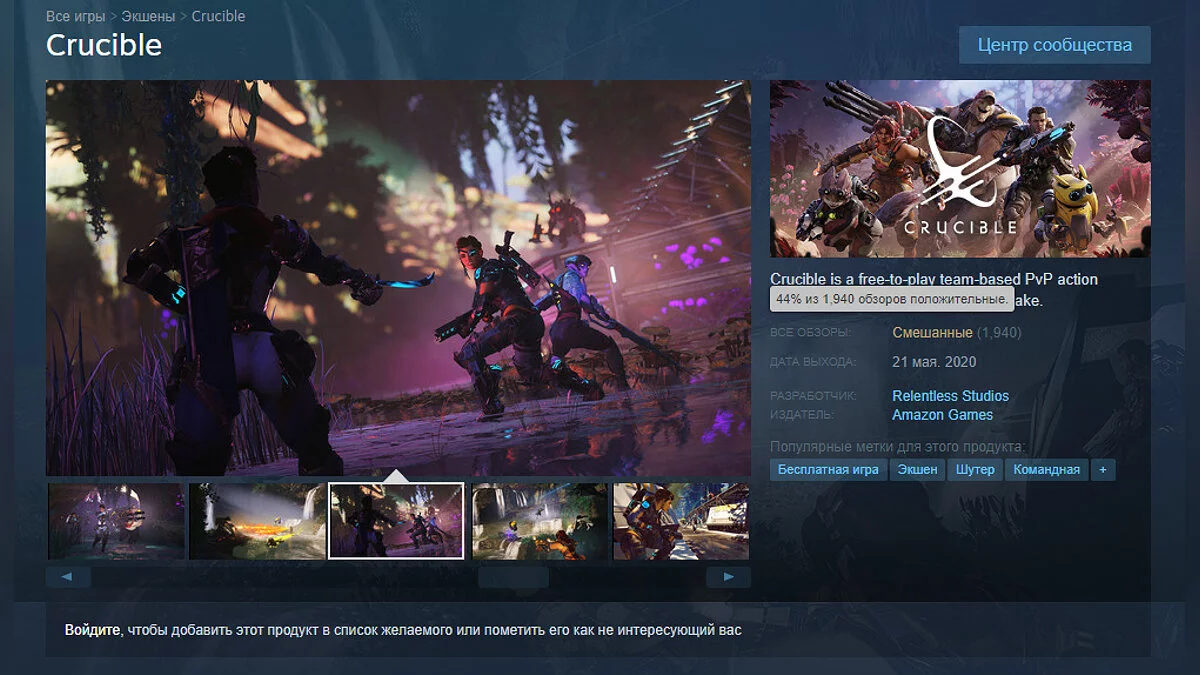This screenshot has height=675, width=1200.
Task: Click the thumbnail strip scrollbar handle
Action: point(513,577)
